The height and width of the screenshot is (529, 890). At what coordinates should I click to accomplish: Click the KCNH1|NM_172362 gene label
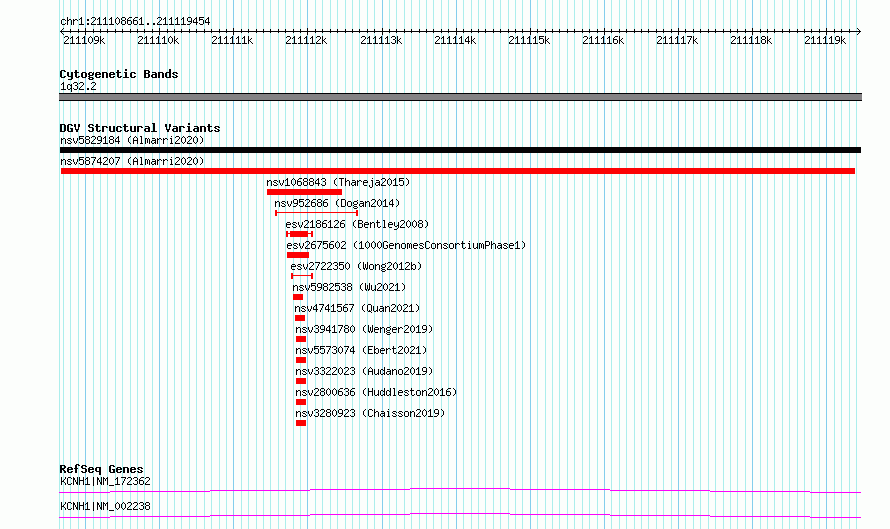pos(105,481)
